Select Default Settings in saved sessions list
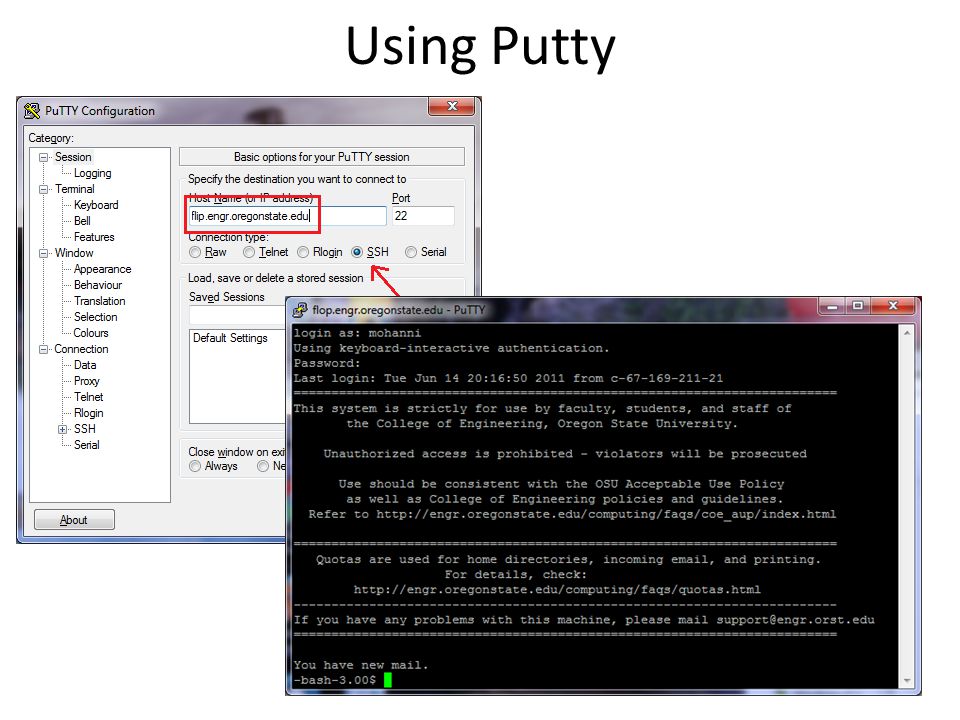Image resolution: width=960 pixels, height=720 pixels. [x=230, y=338]
